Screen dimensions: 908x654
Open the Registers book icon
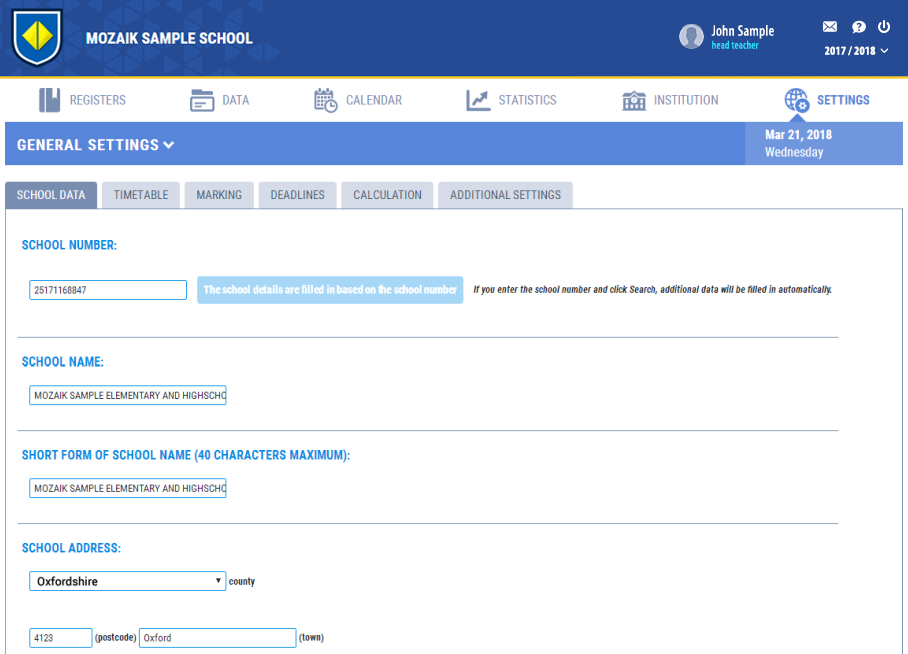click(x=50, y=100)
